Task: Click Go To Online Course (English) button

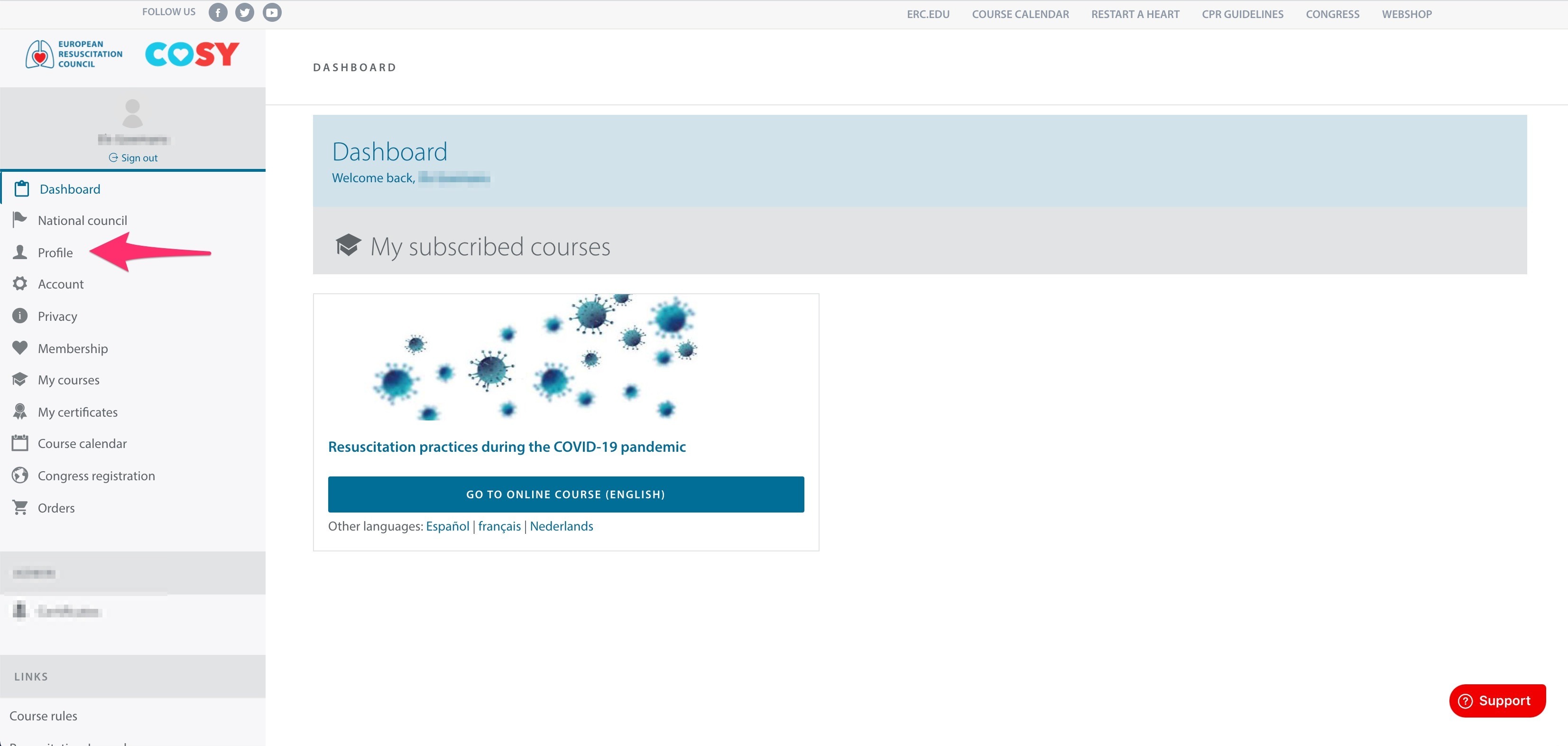Action: (565, 494)
